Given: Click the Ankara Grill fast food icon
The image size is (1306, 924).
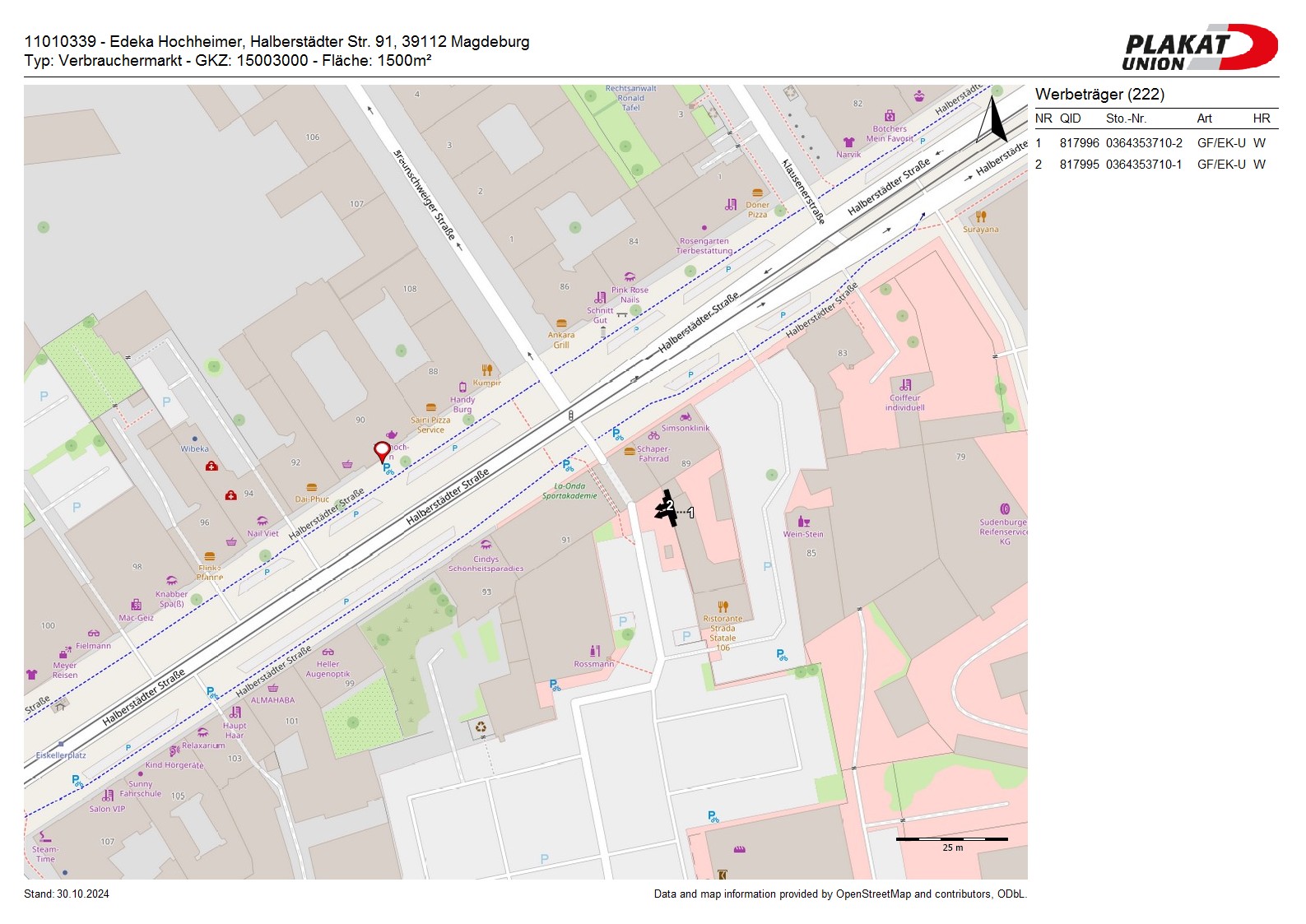Looking at the screenshot, I should pos(561,323).
